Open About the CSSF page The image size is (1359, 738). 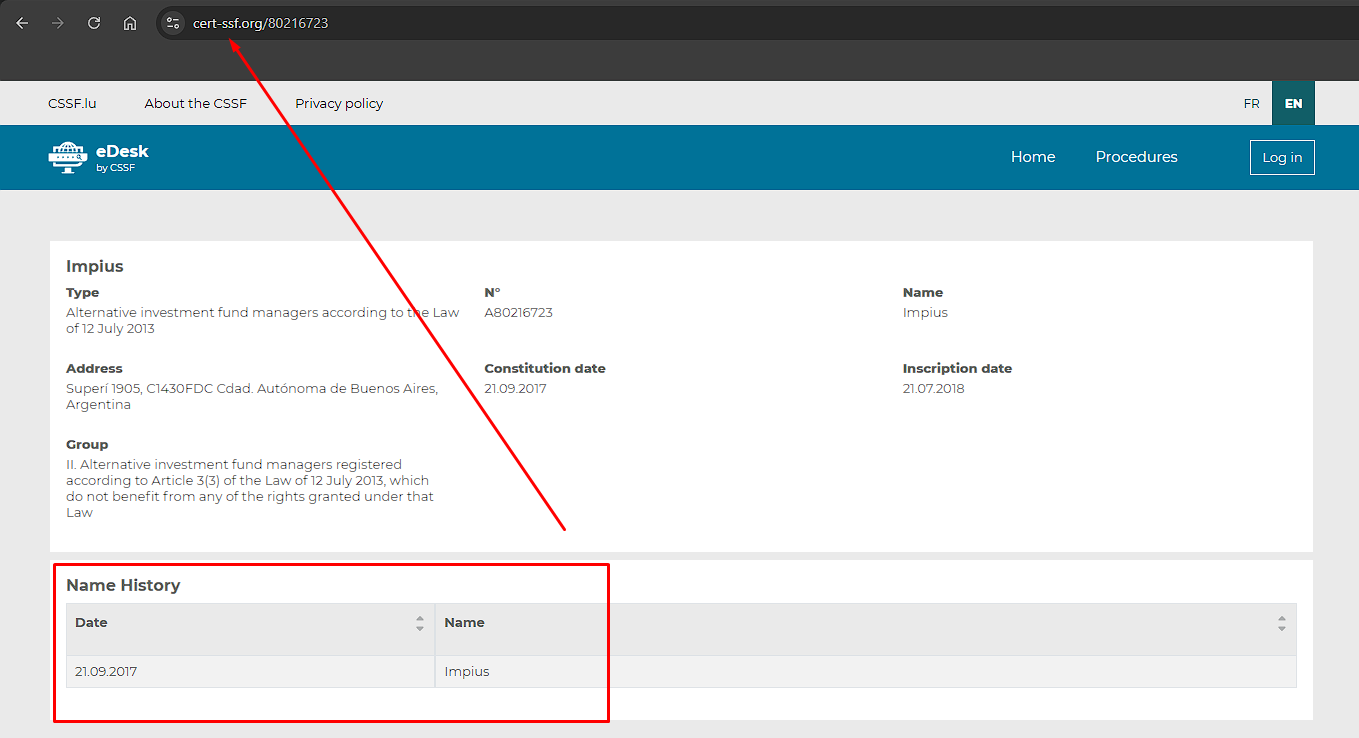click(x=196, y=103)
